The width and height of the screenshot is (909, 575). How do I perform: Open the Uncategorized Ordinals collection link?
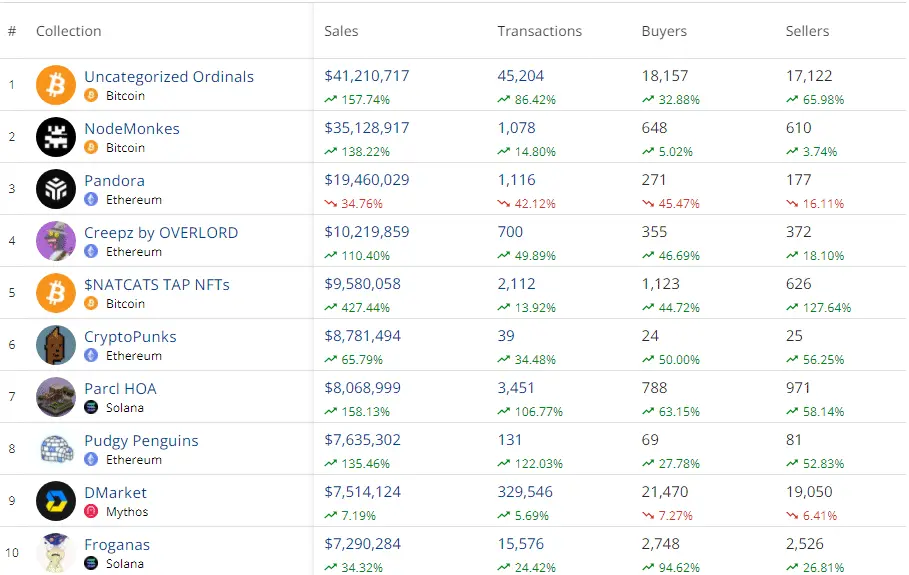[169, 77]
